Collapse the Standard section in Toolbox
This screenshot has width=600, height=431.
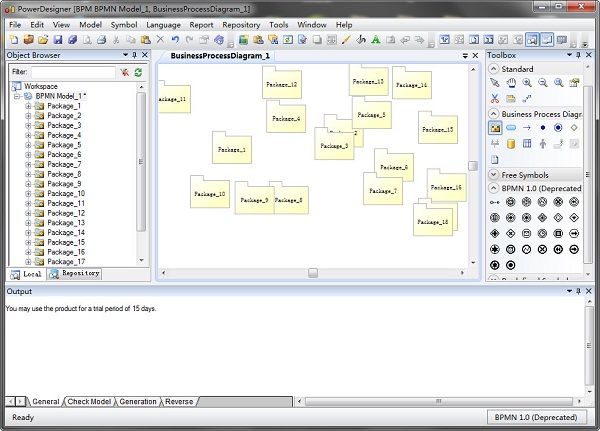click(x=493, y=69)
